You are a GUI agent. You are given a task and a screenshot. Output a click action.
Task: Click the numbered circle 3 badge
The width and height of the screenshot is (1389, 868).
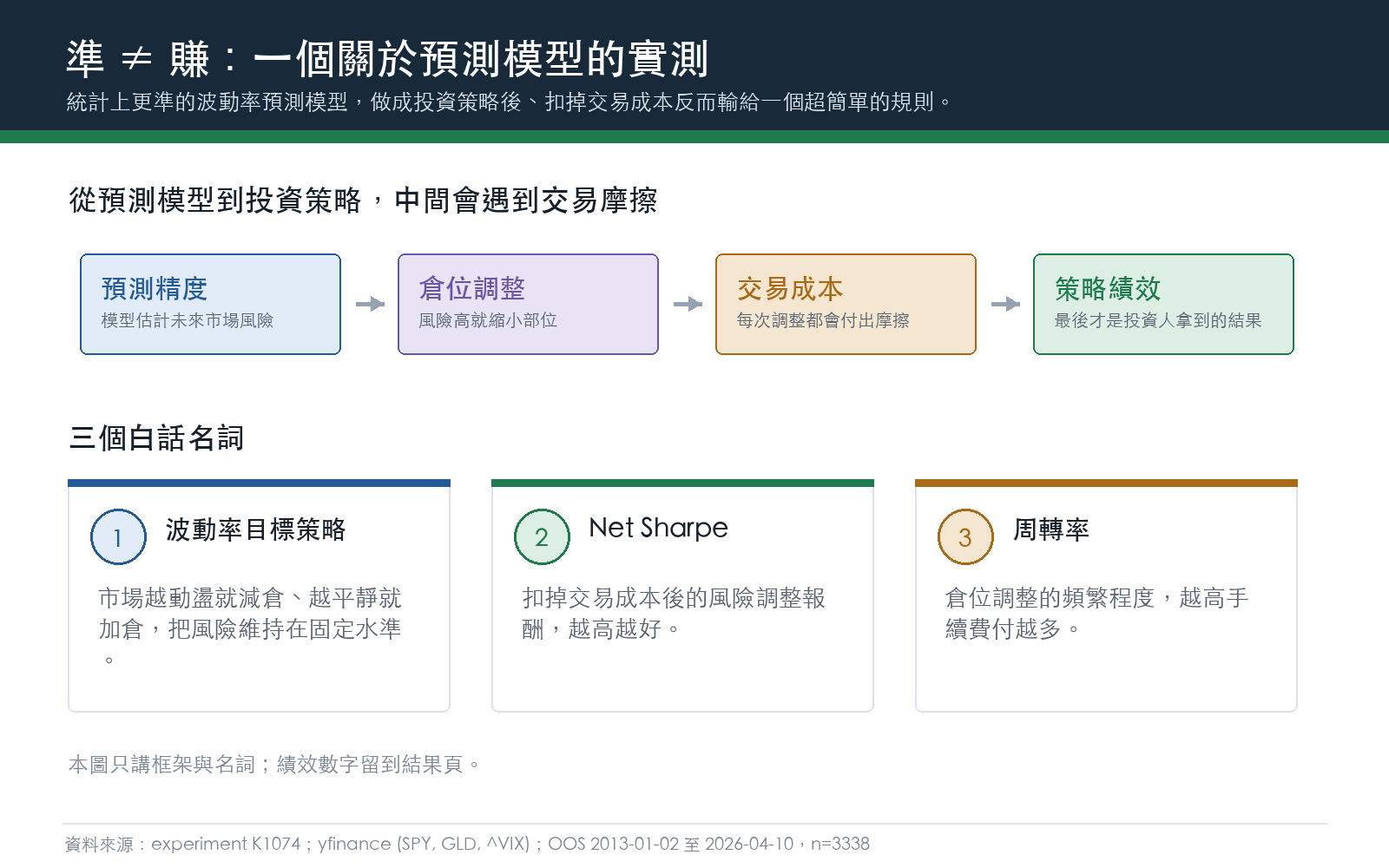965,537
